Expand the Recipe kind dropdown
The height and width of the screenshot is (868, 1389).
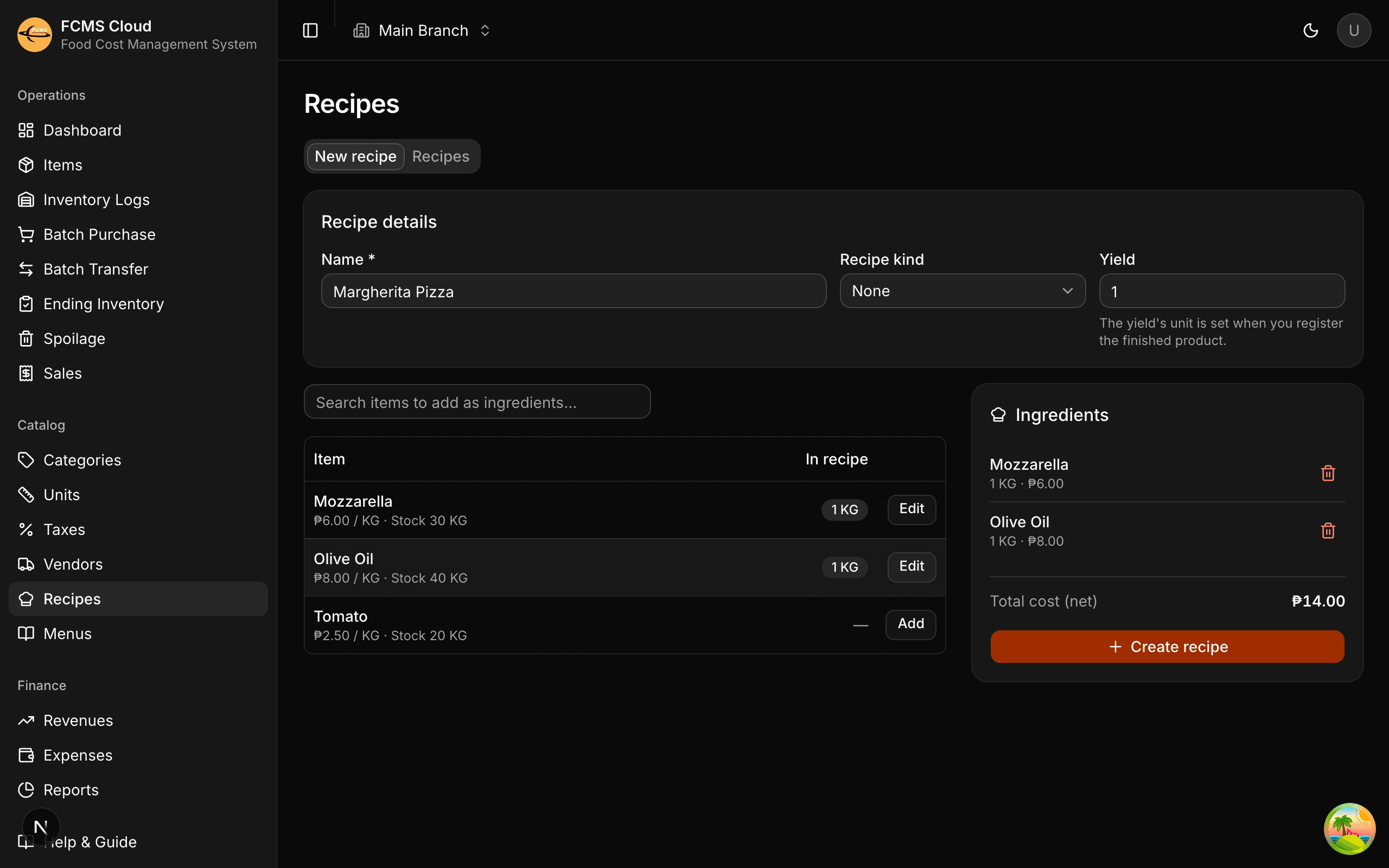point(962,291)
